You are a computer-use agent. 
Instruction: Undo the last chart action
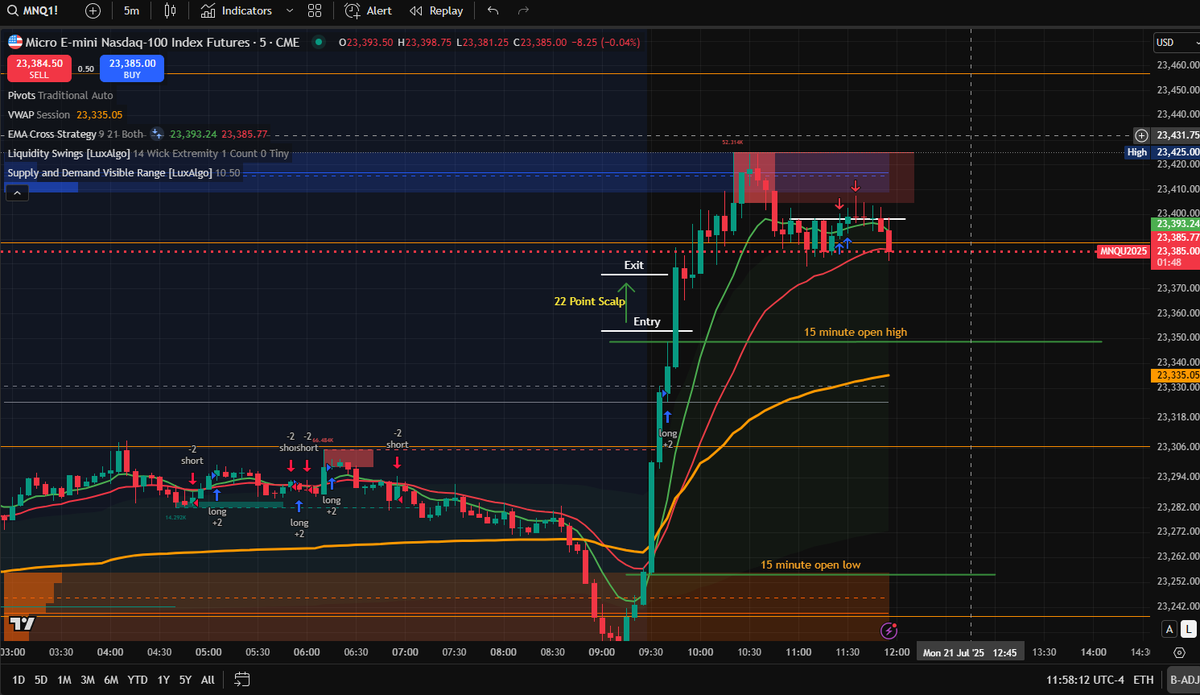[492, 11]
